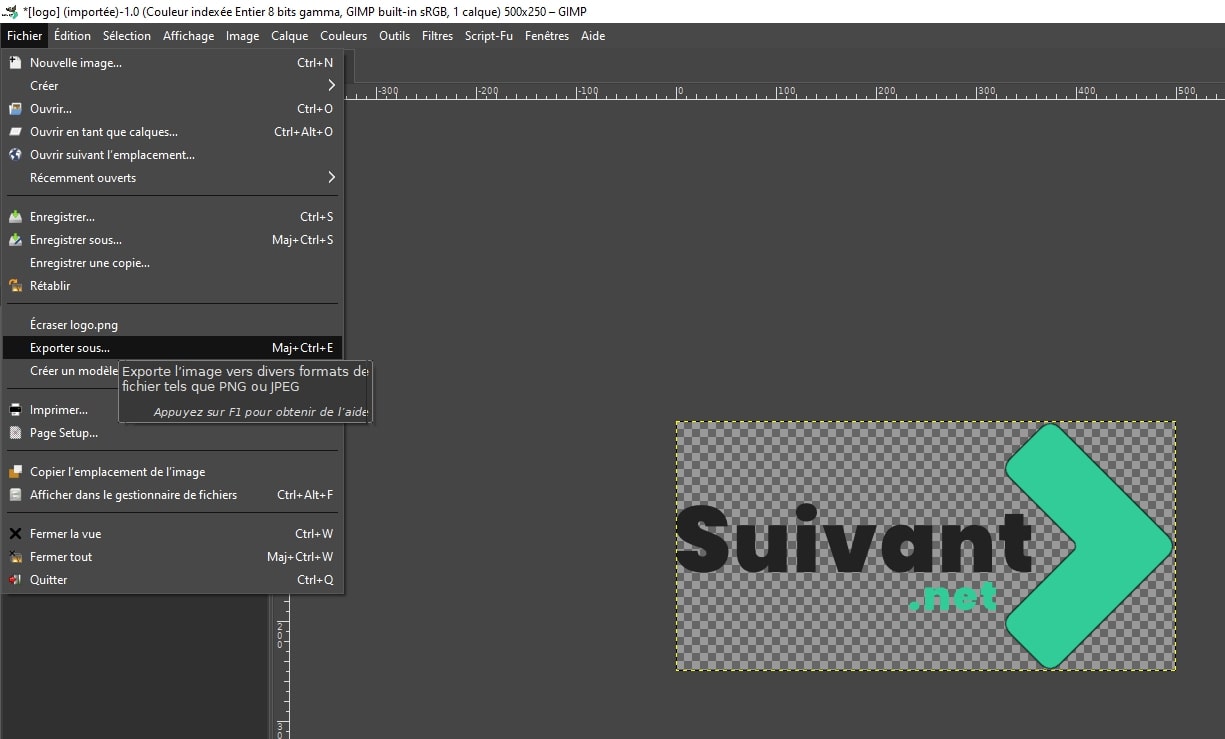The image size is (1225, 739).
Task: Select Rétablir menu entry
Action: pos(172,286)
